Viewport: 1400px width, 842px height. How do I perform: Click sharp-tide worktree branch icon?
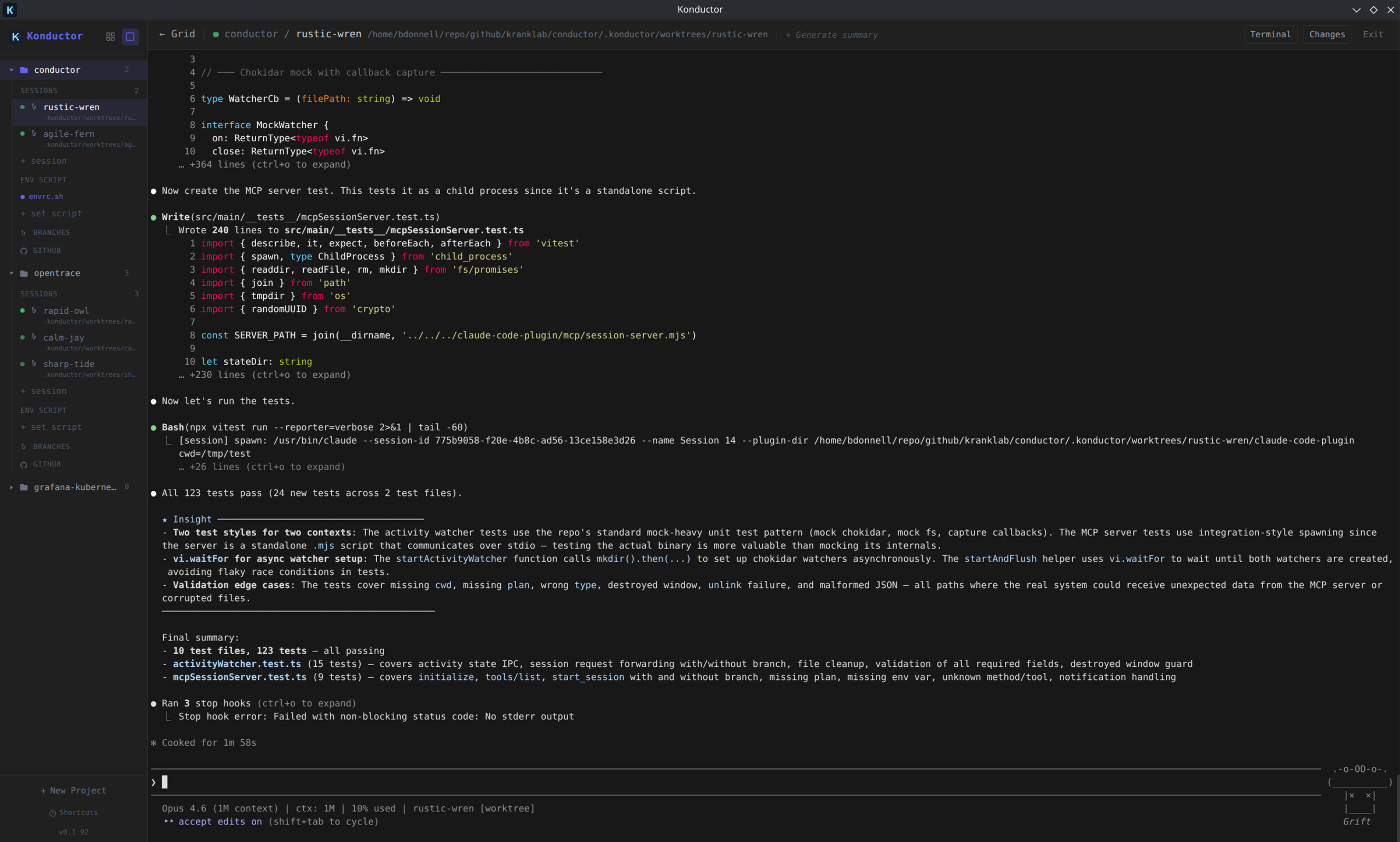click(x=34, y=363)
